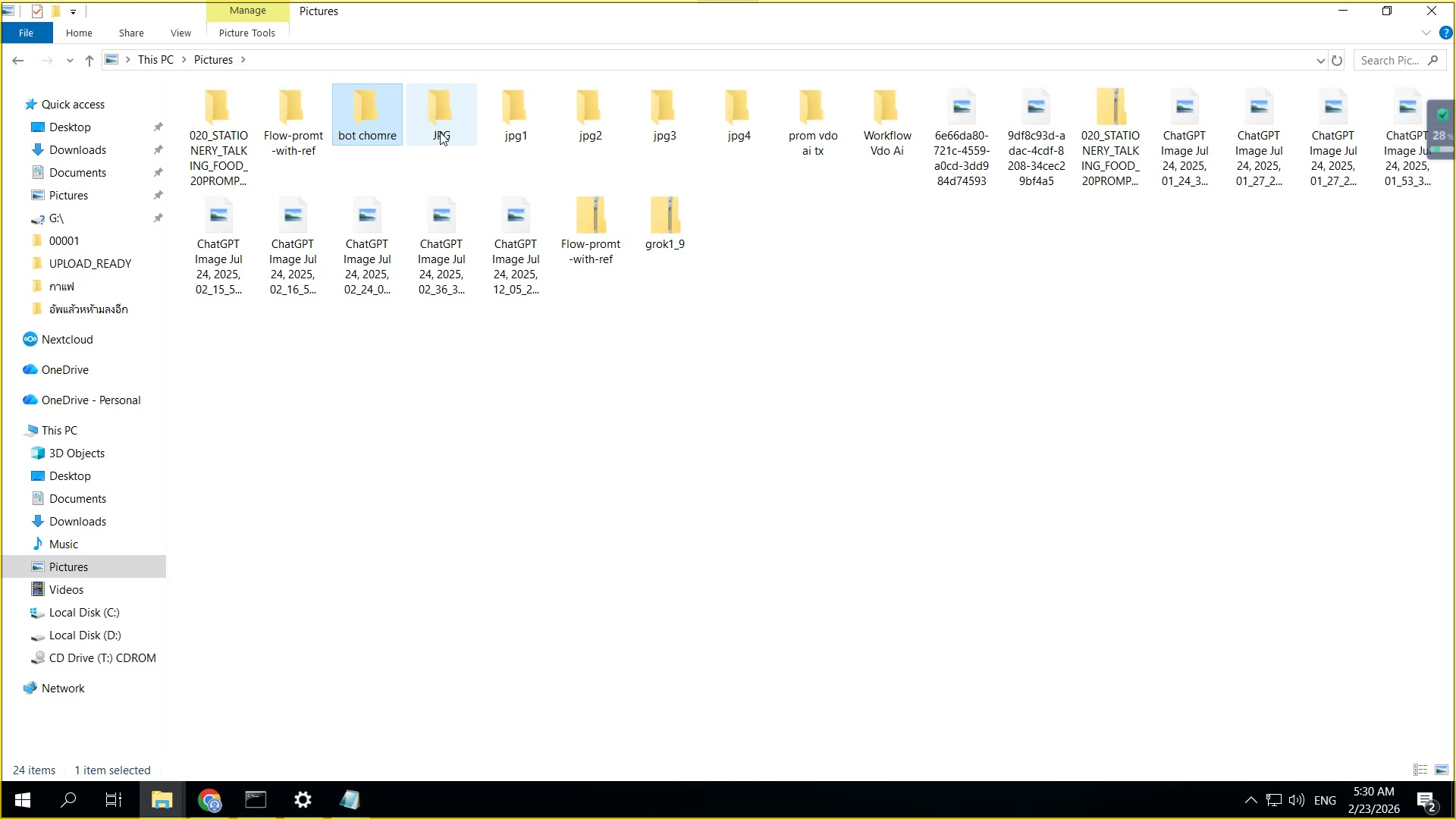This screenshot has width=1456, height=819.
Task: Open the recent locations dropdown beside forward button
Action: [x=70, y=60]
